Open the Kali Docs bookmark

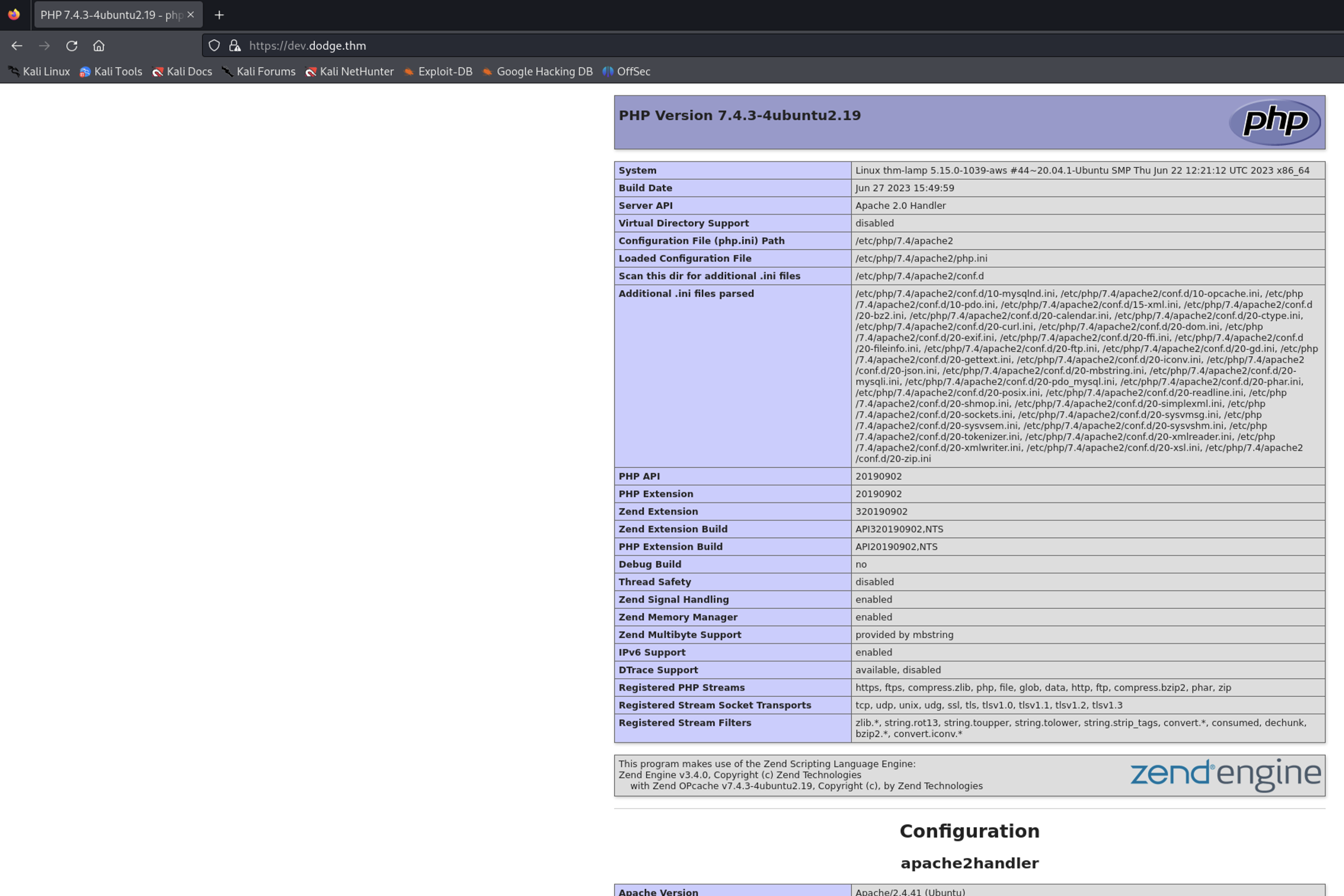tap(182, 72)
